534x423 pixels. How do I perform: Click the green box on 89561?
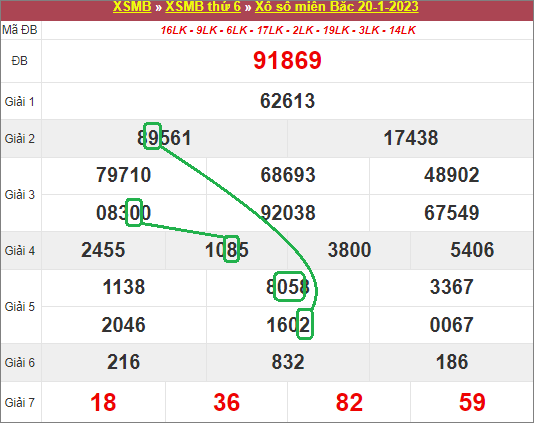[152, 136]
